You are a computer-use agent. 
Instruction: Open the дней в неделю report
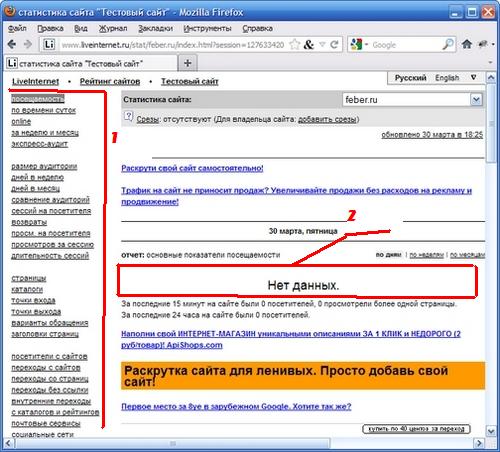pyautogui.click(x=37, y=177)
